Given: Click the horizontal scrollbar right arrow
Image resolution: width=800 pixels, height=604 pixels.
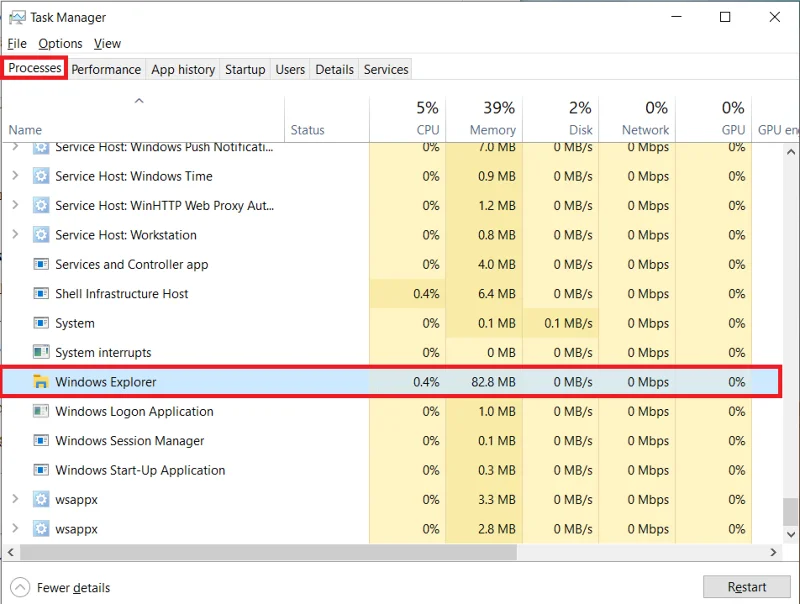Looking at the screenshot, I should pyautogui.click(x=773, y=552).
